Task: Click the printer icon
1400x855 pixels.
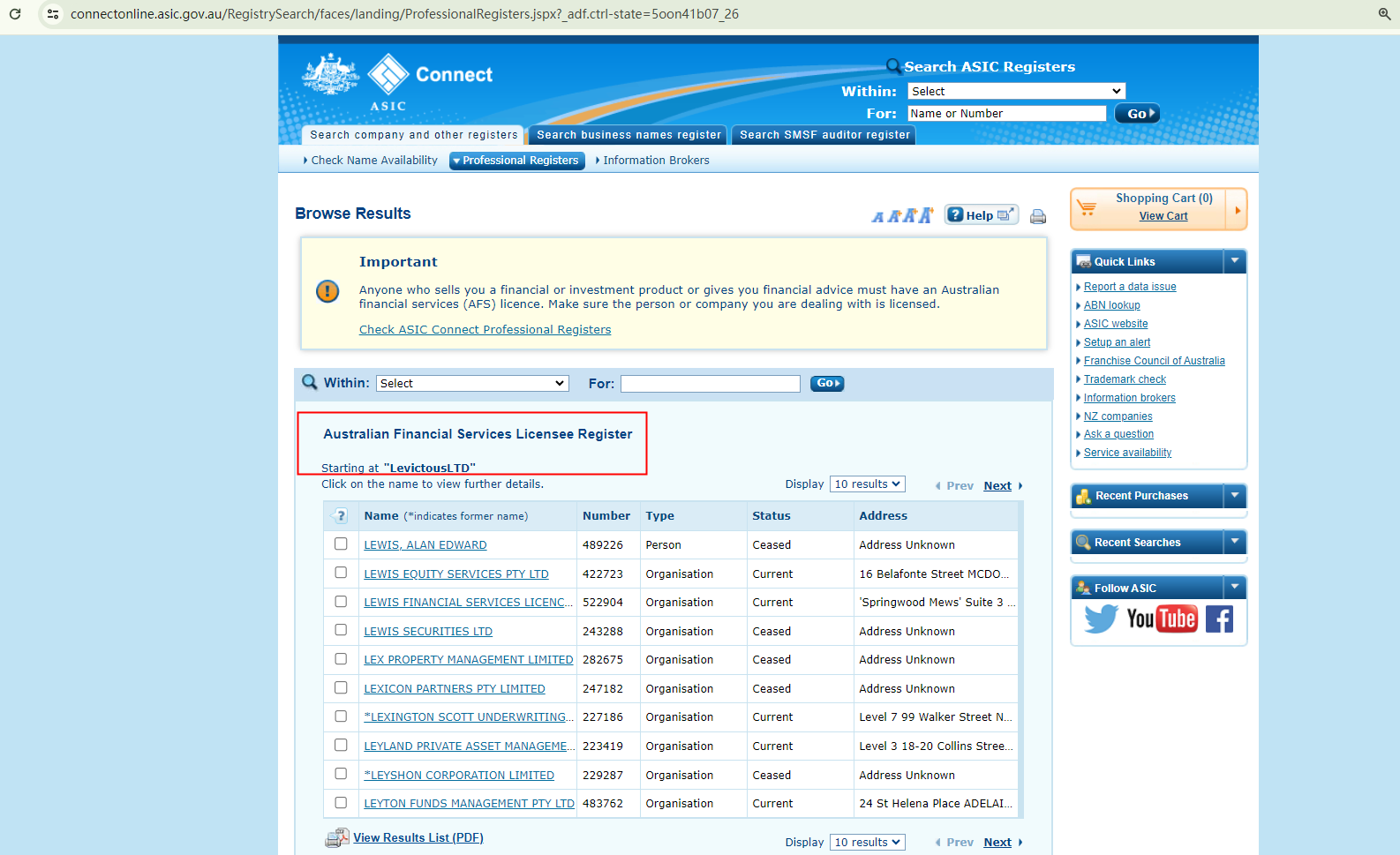Action: coord(1038,216)
